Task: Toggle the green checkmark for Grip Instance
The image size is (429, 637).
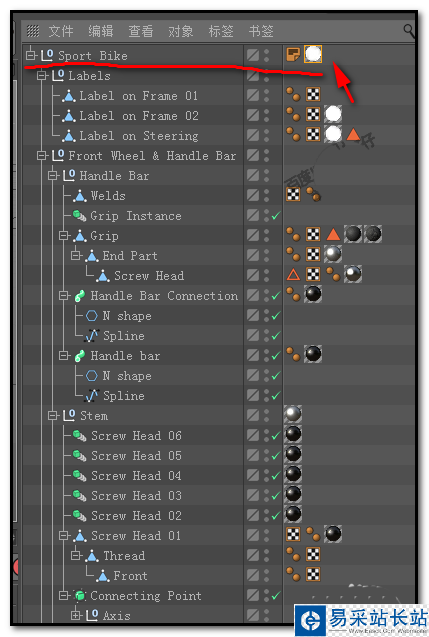Action: [x=276, y=216]
